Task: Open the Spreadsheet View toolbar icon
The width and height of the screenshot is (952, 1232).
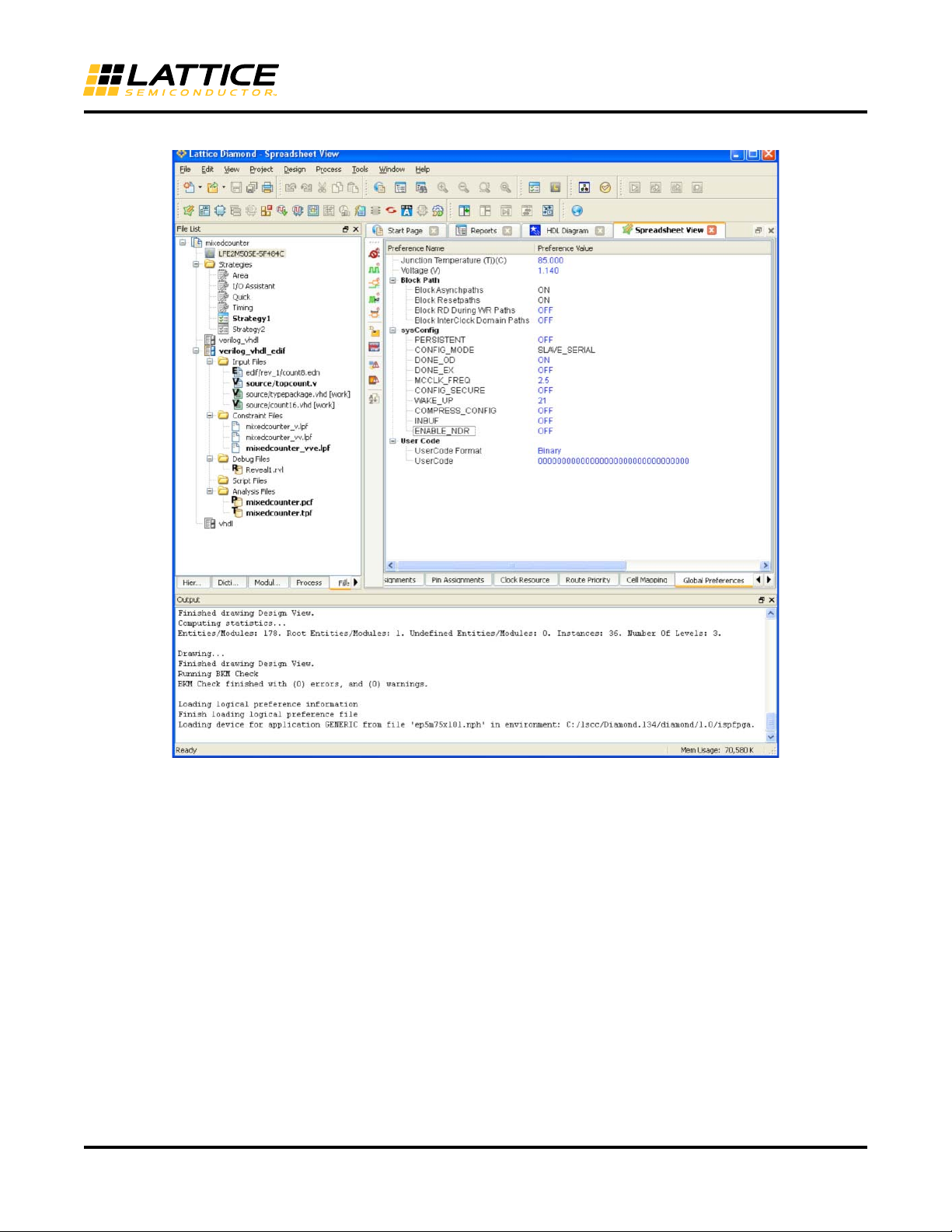Action: click(188, 211)
